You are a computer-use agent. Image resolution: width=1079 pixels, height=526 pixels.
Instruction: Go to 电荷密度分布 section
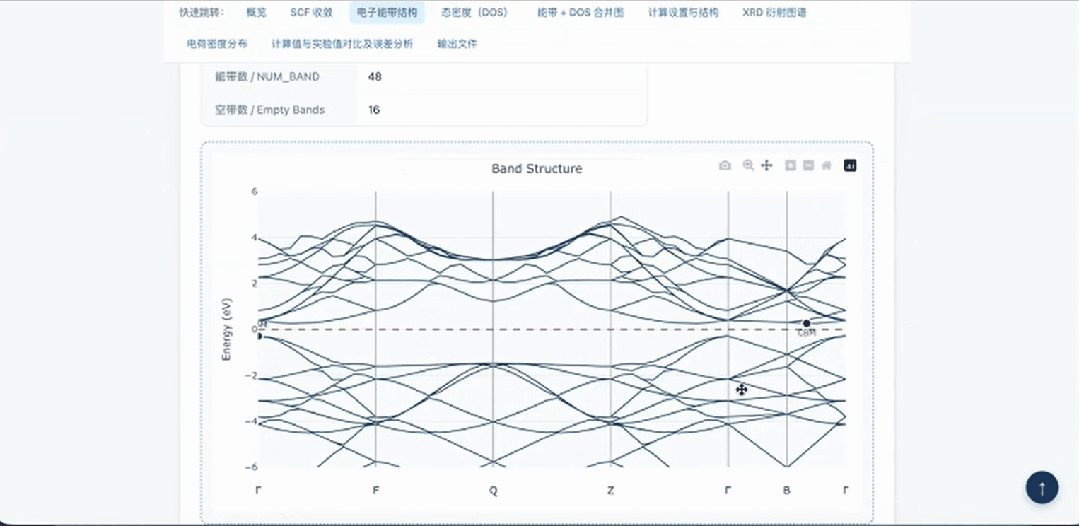(x=217, y=43)
